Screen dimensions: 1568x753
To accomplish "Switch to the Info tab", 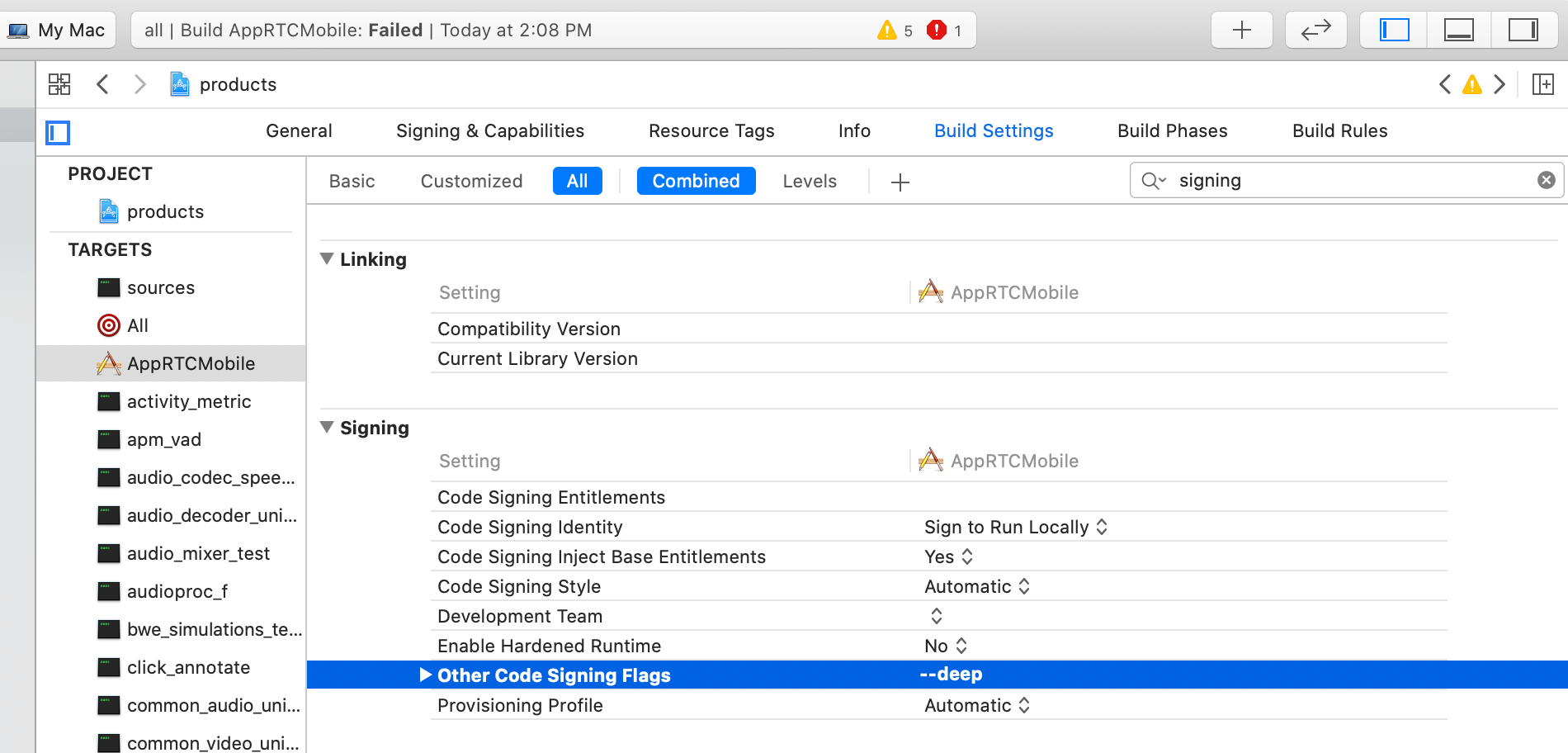I will (x=854, y=131).
